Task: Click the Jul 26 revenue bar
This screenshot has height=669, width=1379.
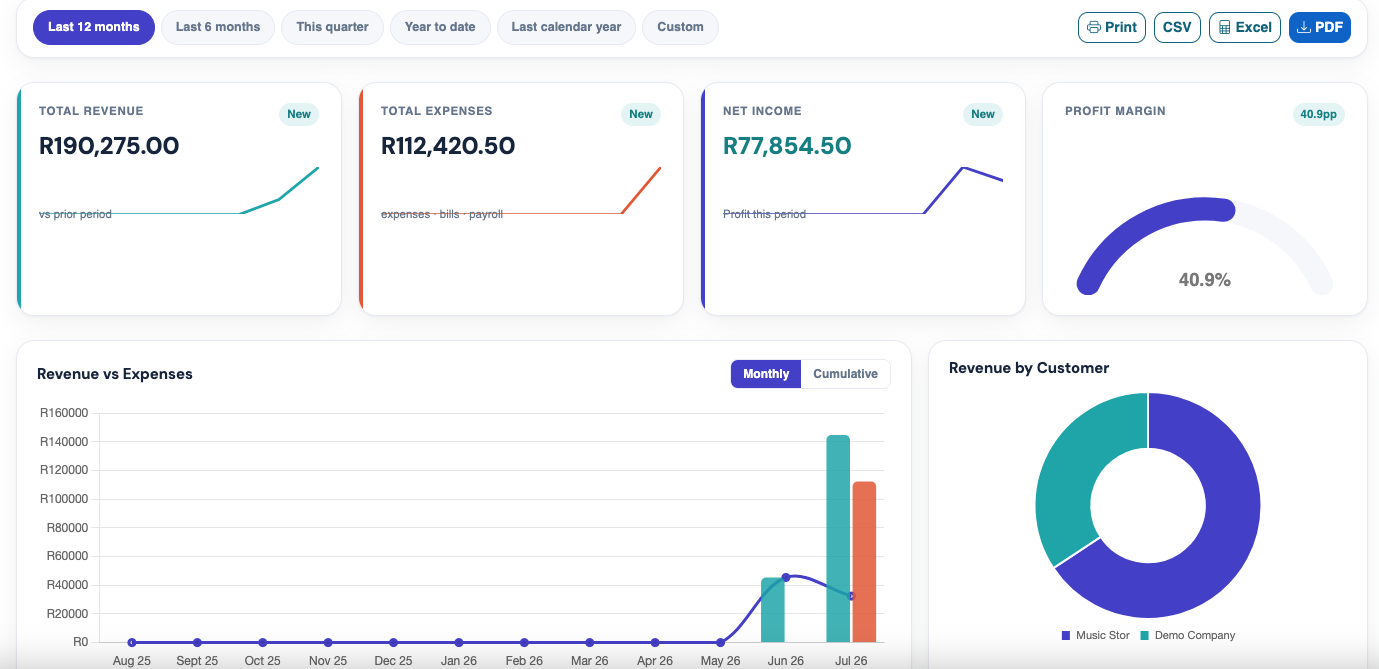Action: (838, 538)
